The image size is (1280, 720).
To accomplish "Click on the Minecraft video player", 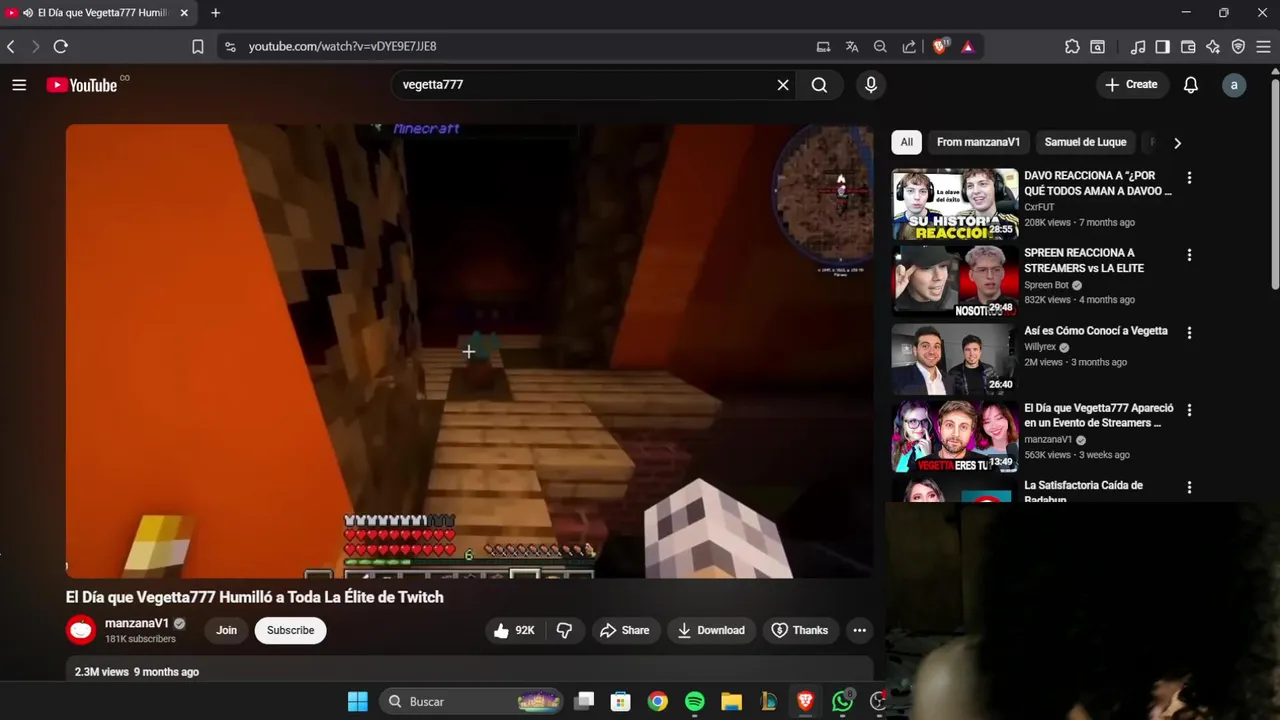I will [x=469, y=350].
